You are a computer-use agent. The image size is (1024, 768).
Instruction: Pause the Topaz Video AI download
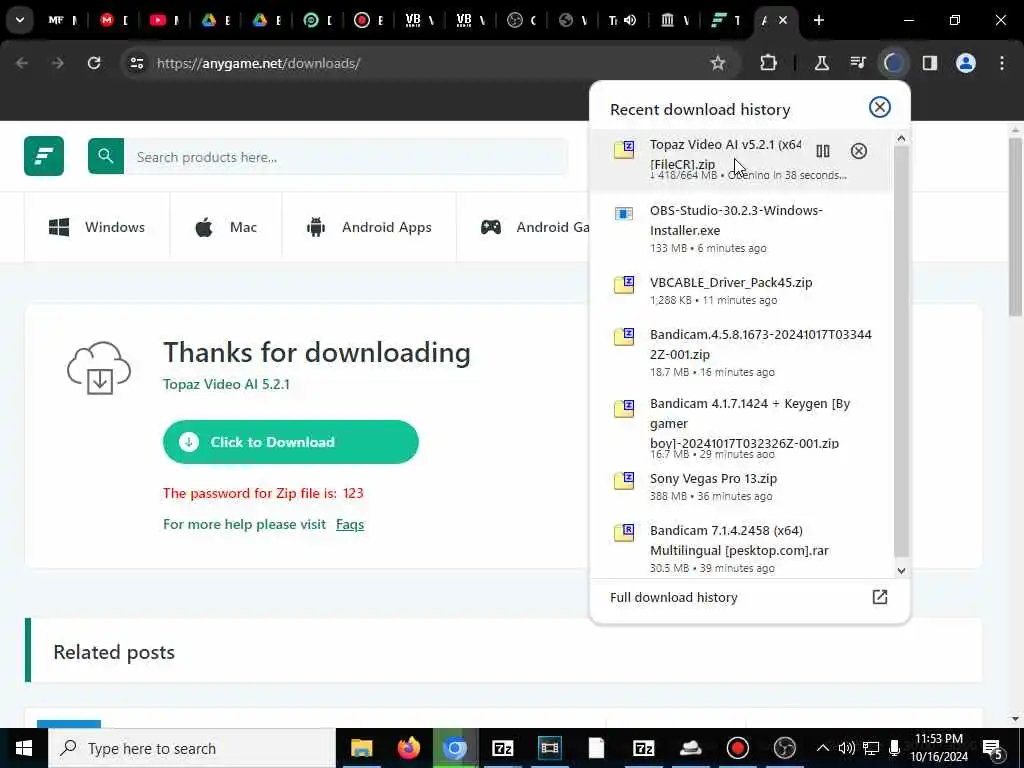[823, 152]
